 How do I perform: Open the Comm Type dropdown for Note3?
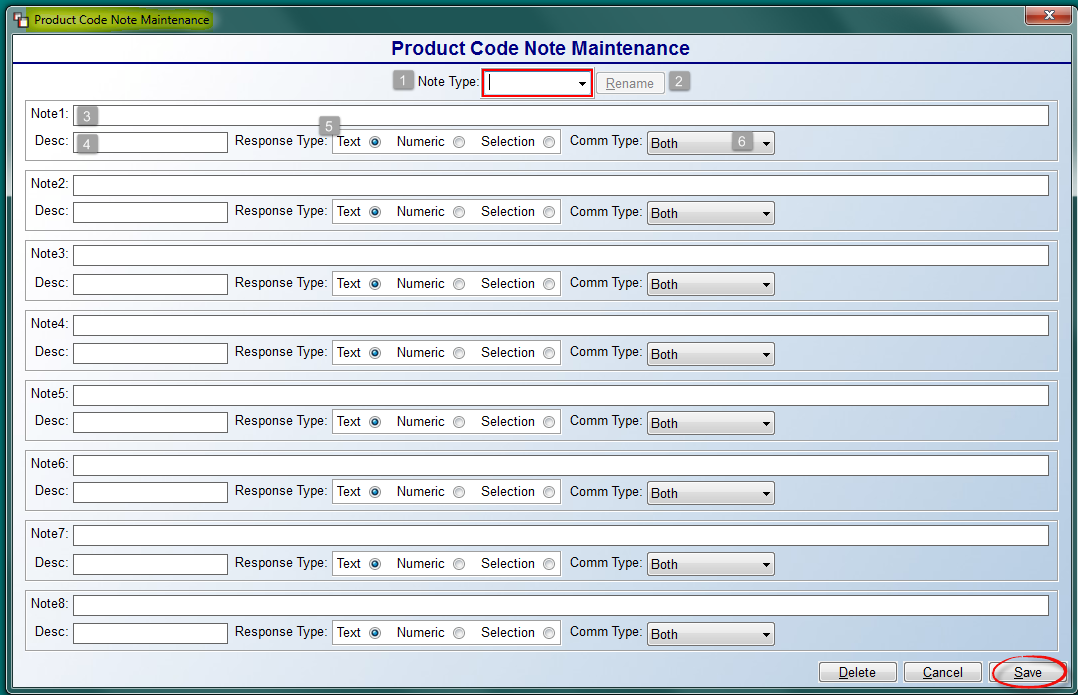click(710, 284)
